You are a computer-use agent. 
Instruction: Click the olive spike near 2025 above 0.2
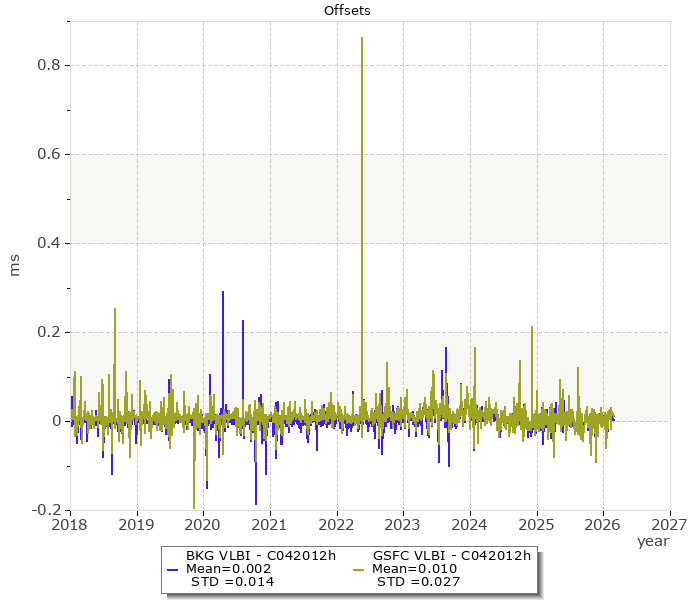click(x=532, y=328)
